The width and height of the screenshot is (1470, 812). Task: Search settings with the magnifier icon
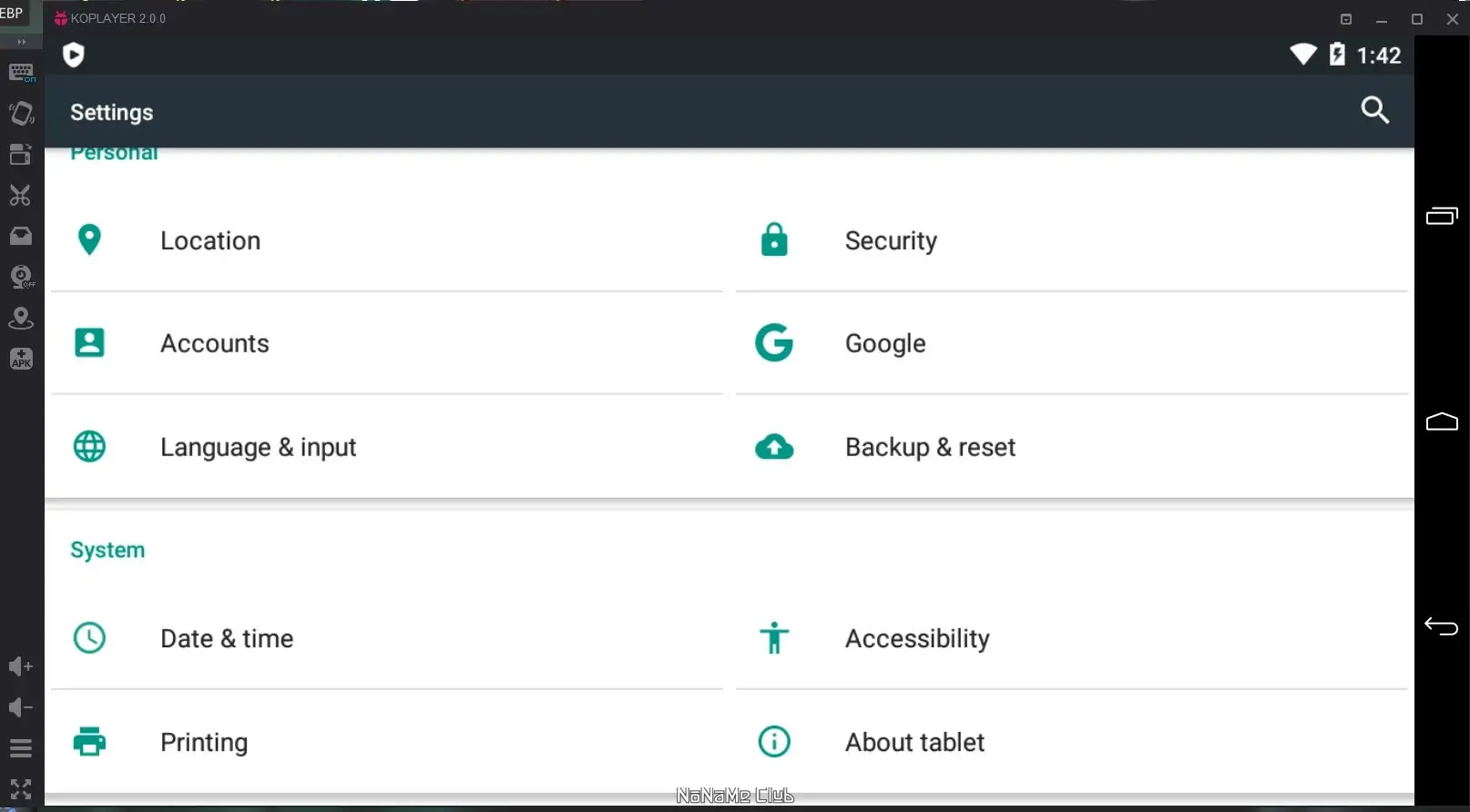tap(1374, 110)
